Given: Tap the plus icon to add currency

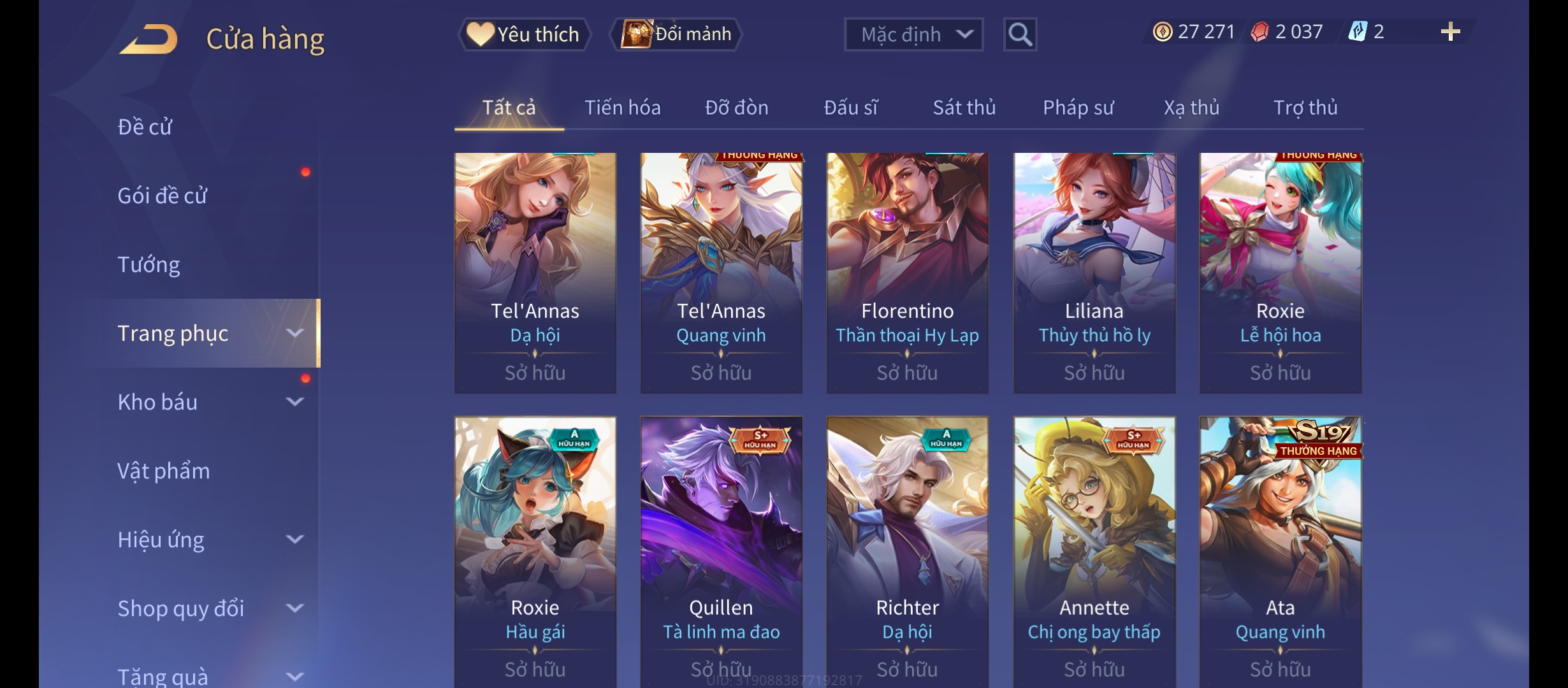Looking at the screenshot, I should 1450,32.
